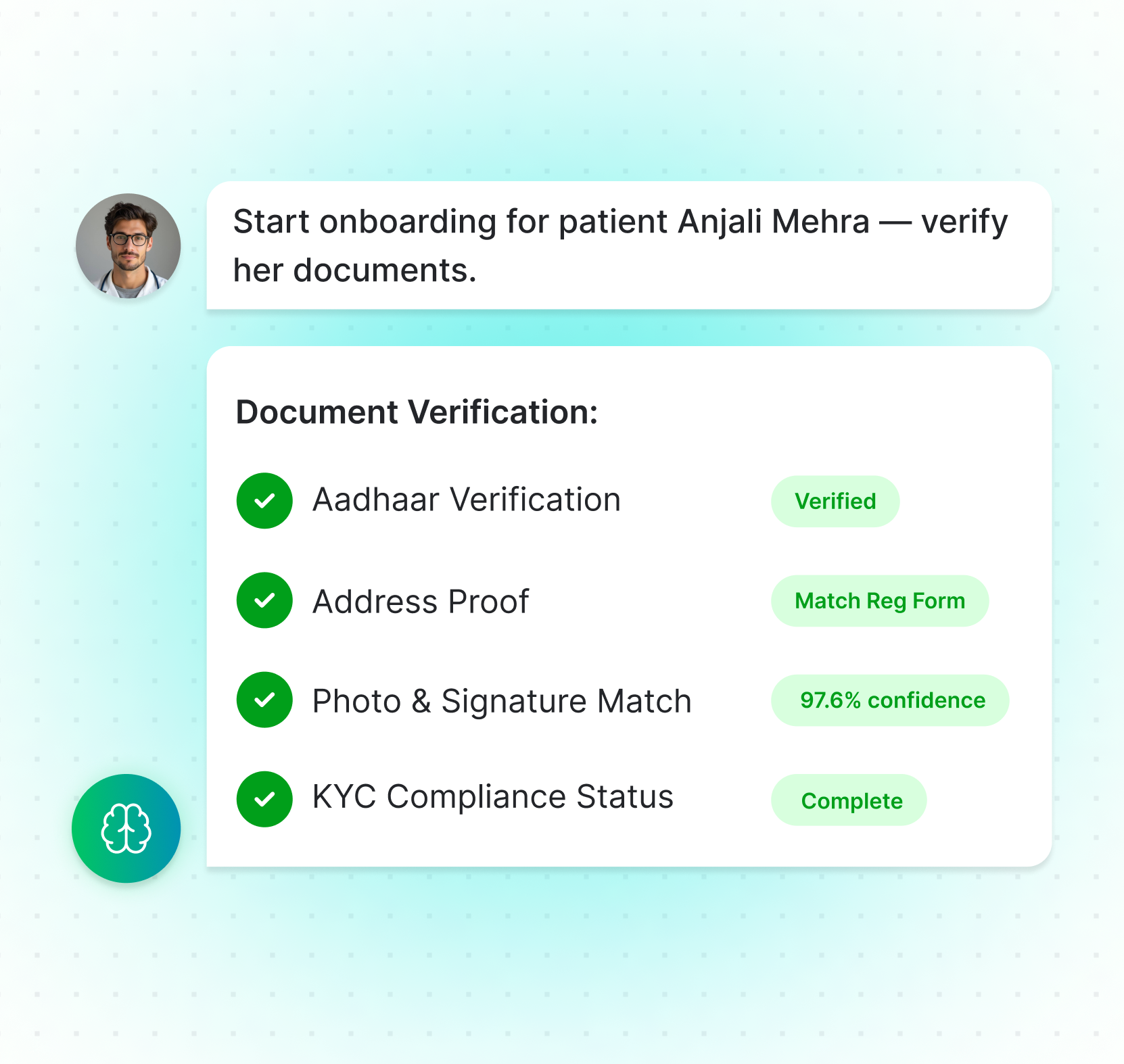Select the Match Reg Form badge
Screen dimensions: 1124x1064
click(880, 600)
